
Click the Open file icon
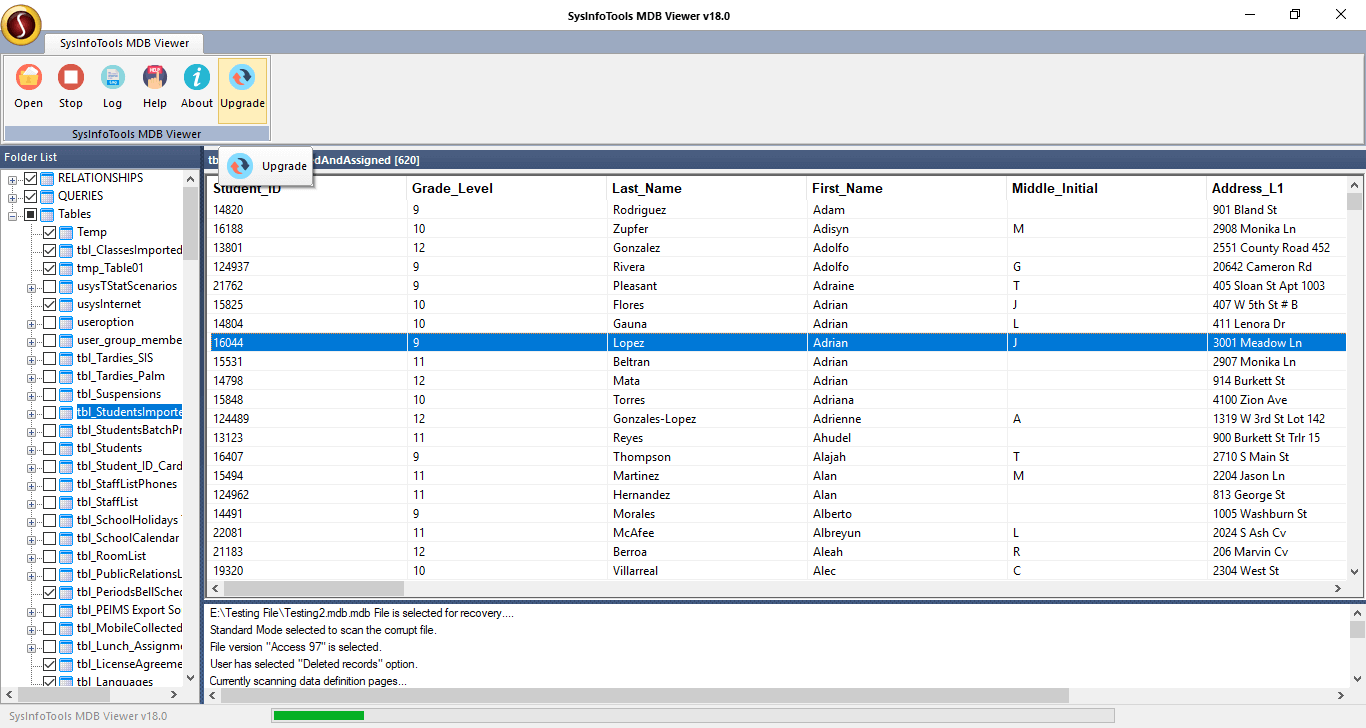point(29,78)
